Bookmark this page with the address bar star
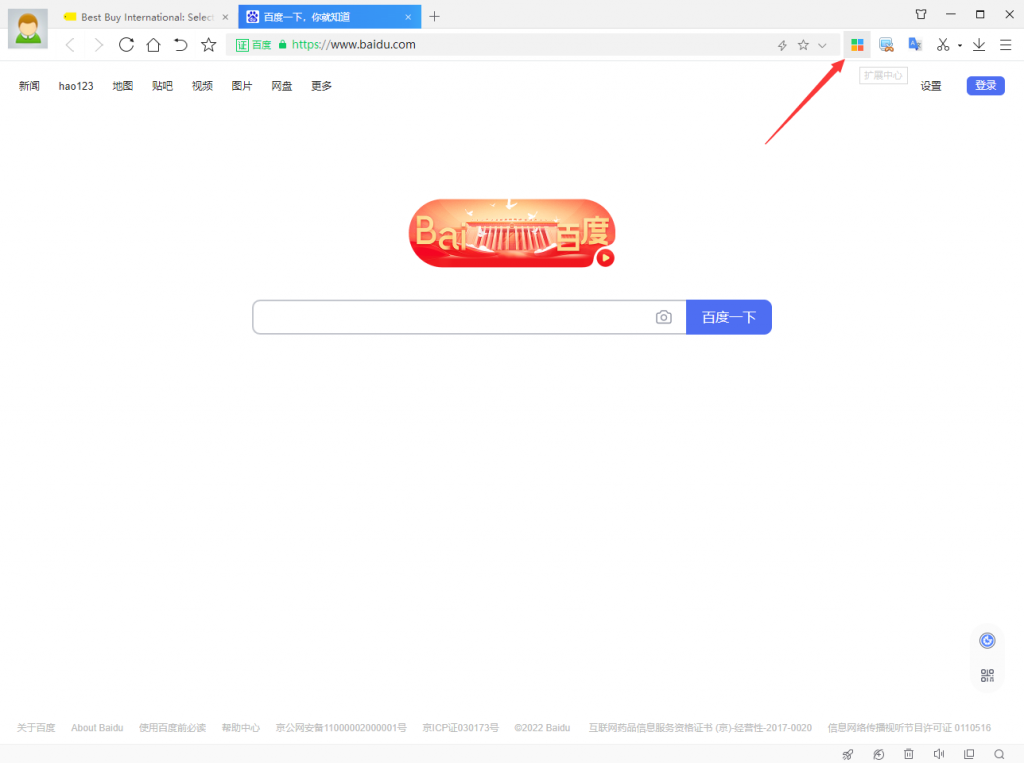The image size is (1024, 763). tap(803, 45)
